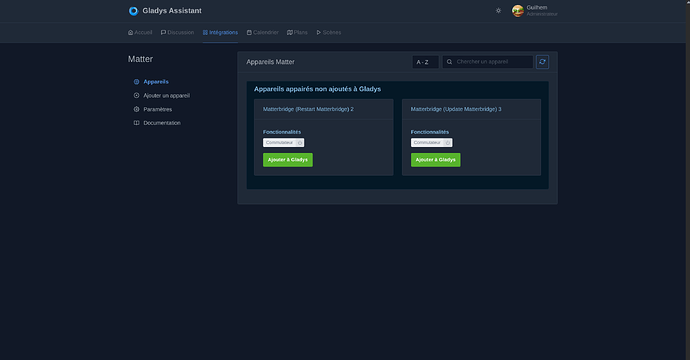Image resolution: width=690 pixels, height=360 pixels.
Task: Select the Intégrations tab
Action: click(220, 33)
